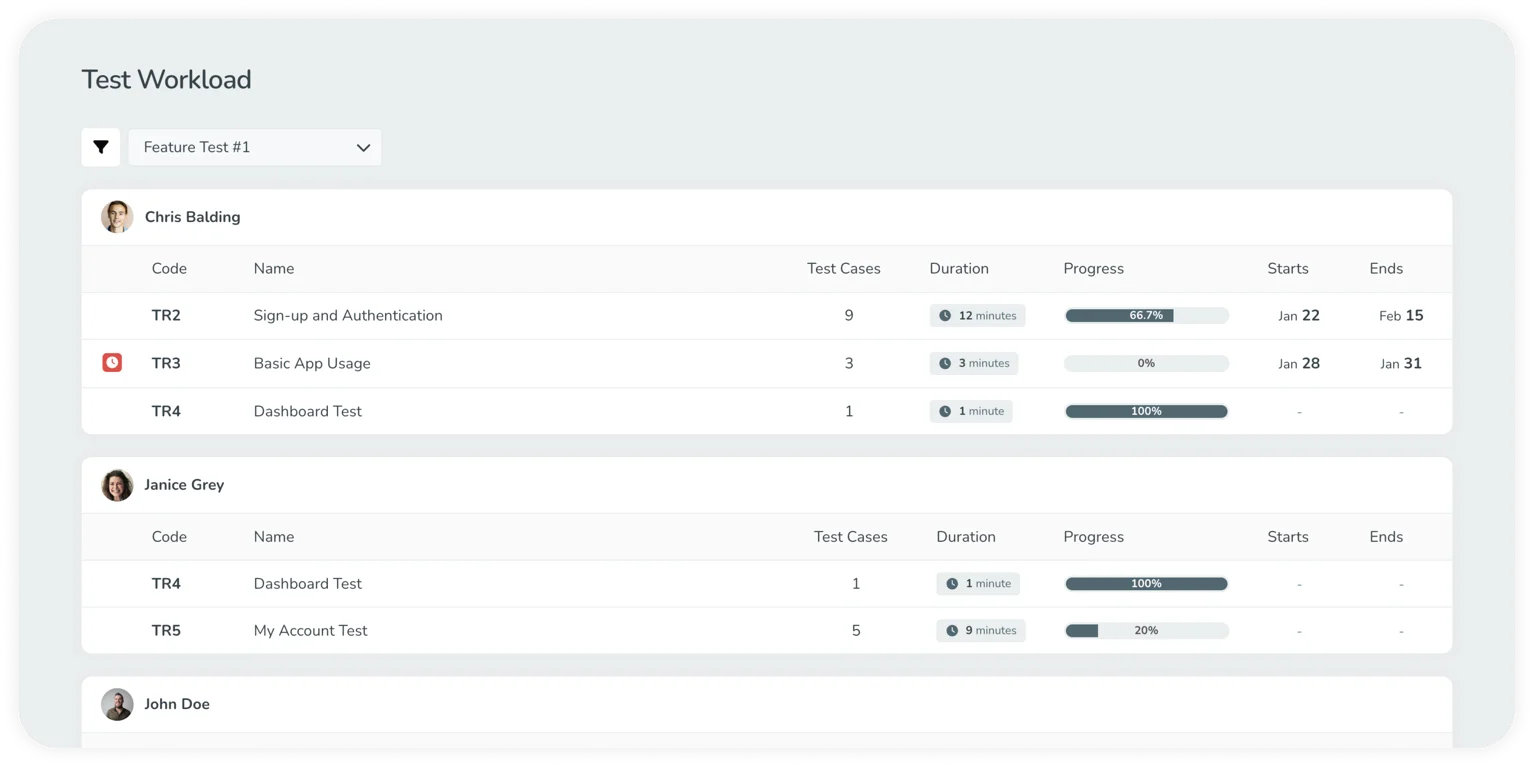
Task: Select the TR2 Sign-up and Authentication row
Action: 347,315
